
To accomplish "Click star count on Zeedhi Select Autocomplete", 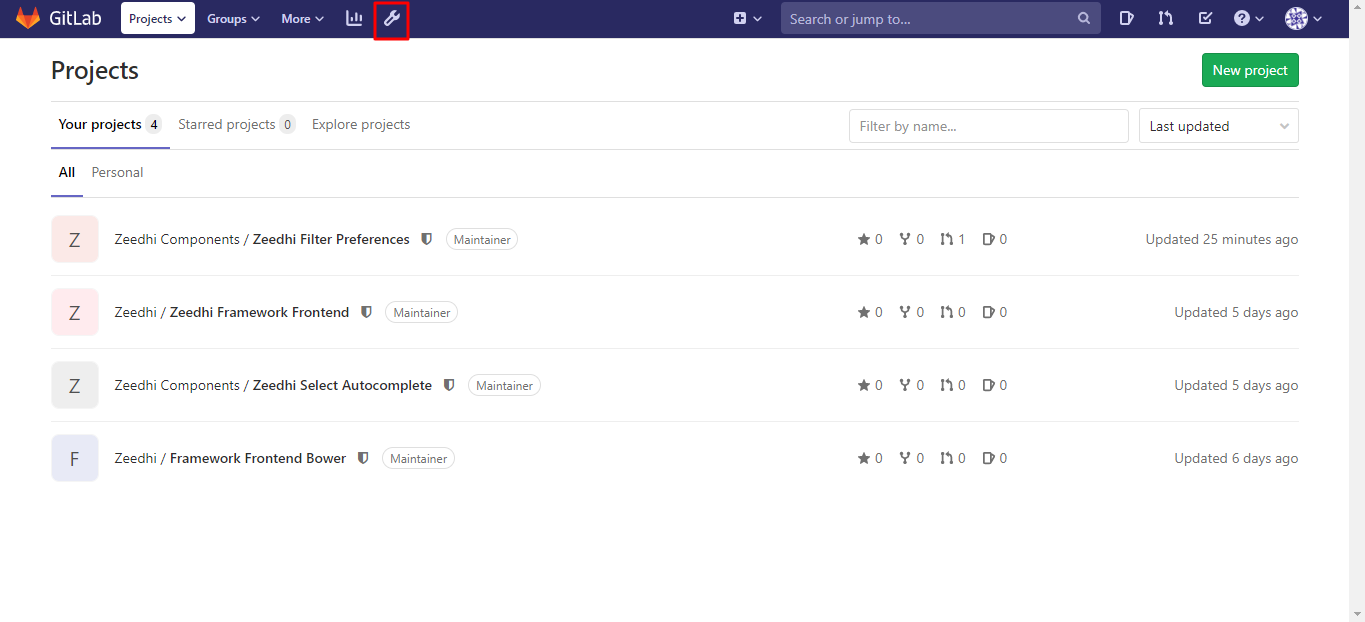I will (870, 385).
